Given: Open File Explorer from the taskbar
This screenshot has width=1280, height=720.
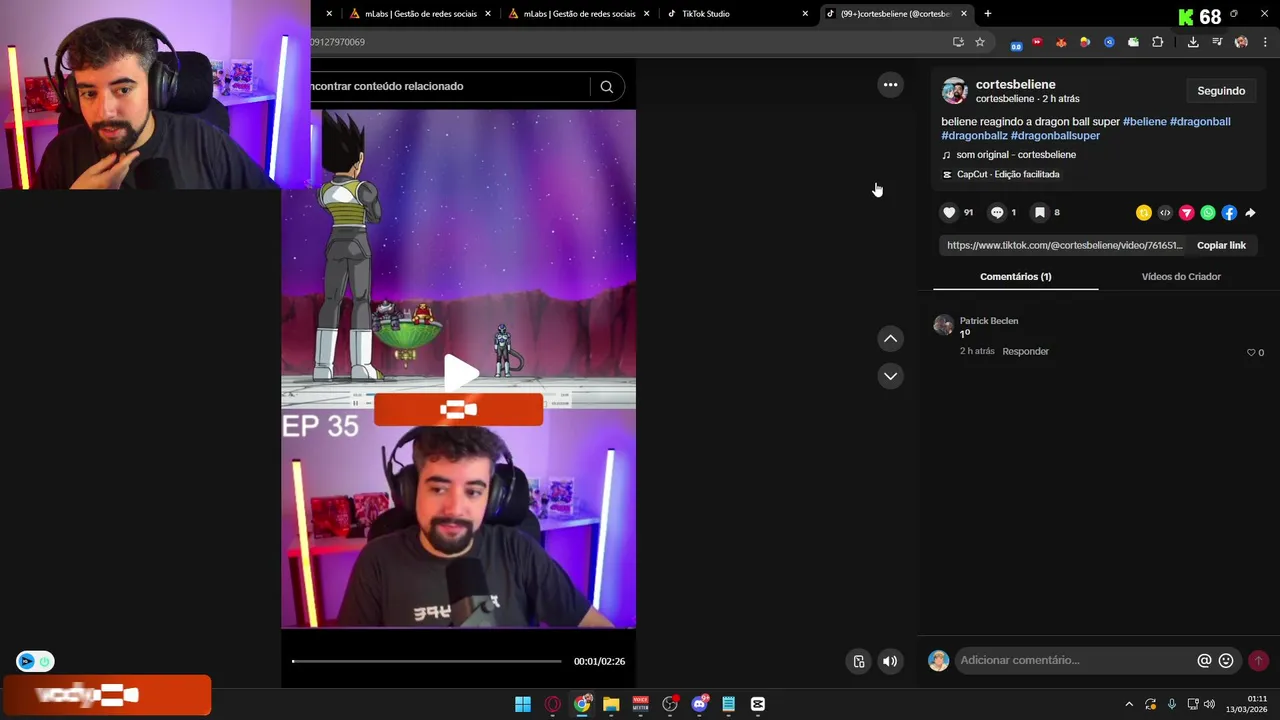Looking at the screenshot, I should [x=611, y=704].
